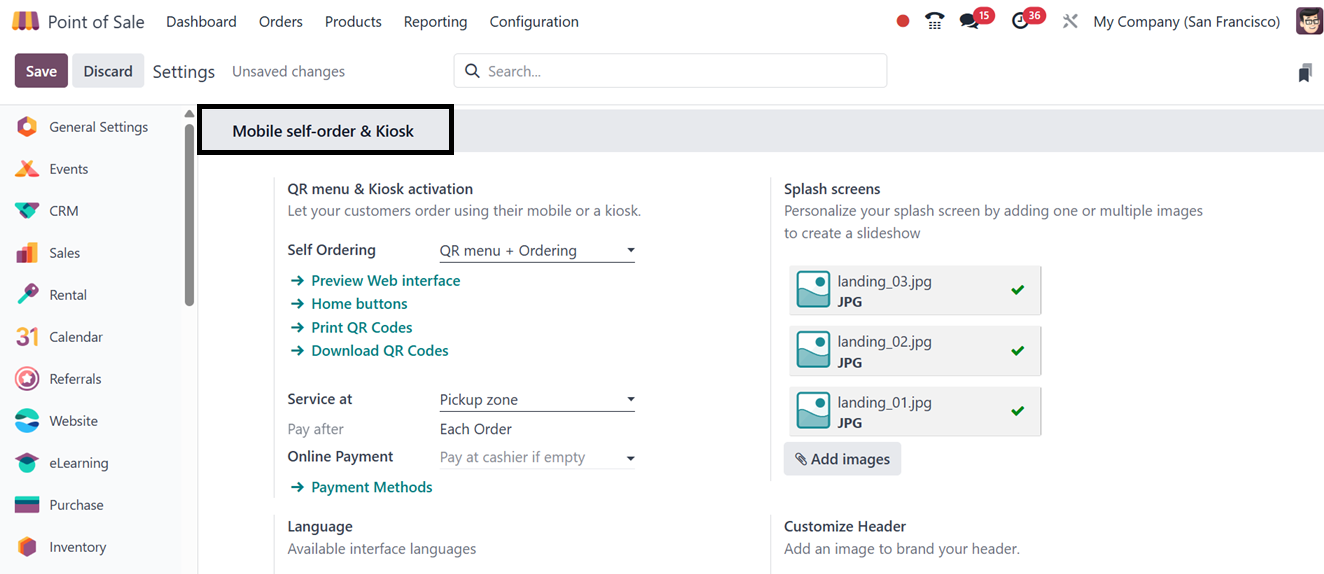
Task: Click the settings search field
Action: click(680, 71)
